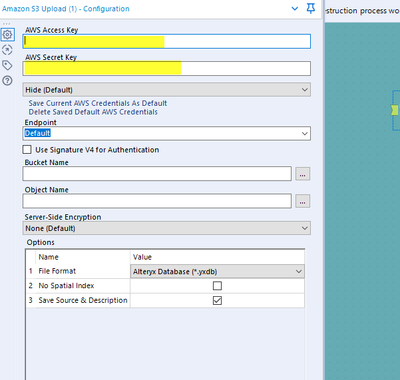
Task: Open the Configuration window options chevron
Action: coord(295,9)
